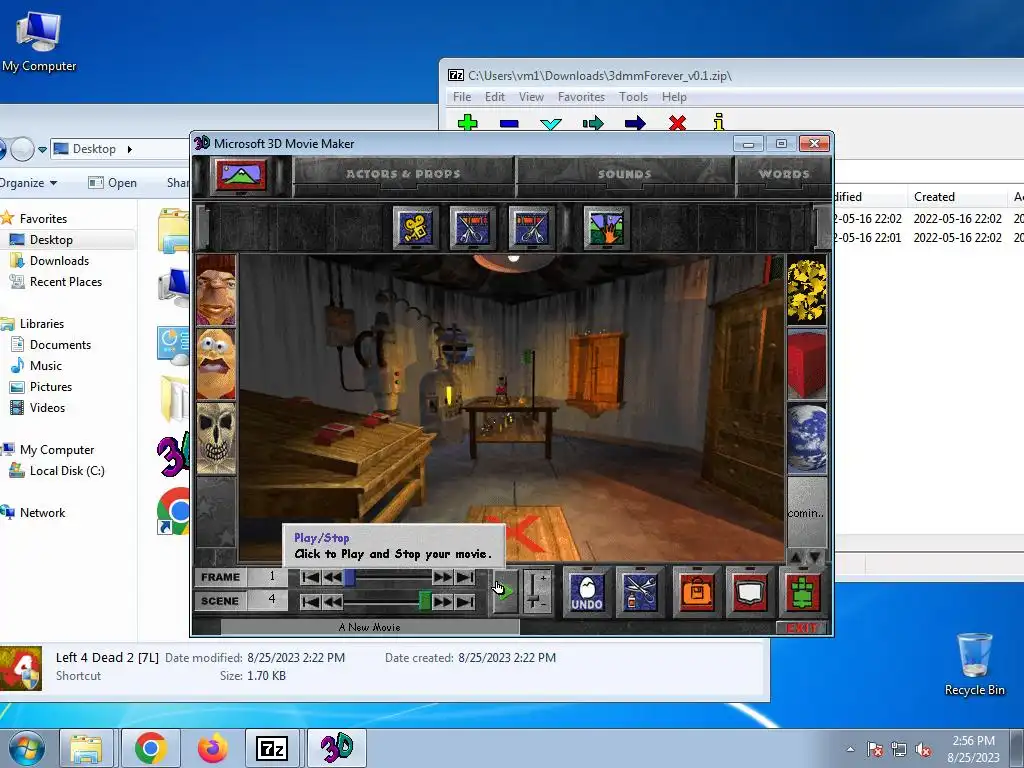Screen dimensions: 1024x768
Task: Click 7-Zip Test checkmark icon
Action: [551, 123]
